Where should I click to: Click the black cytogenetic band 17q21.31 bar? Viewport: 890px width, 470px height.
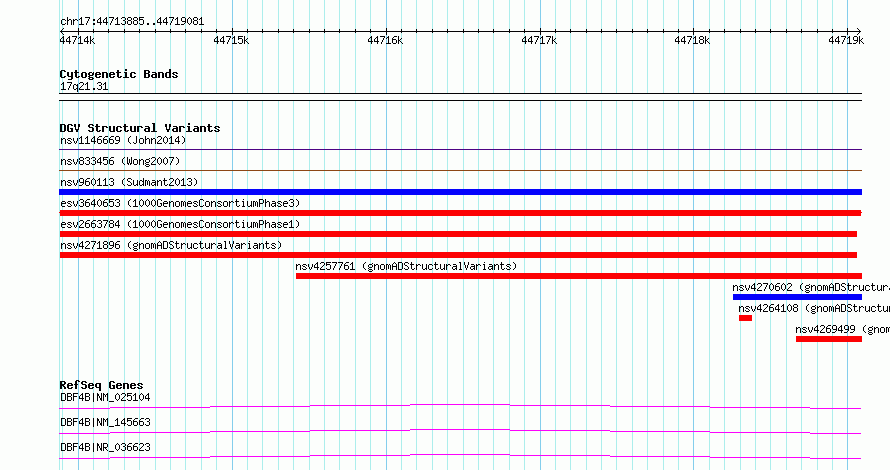tap(460, 97)
